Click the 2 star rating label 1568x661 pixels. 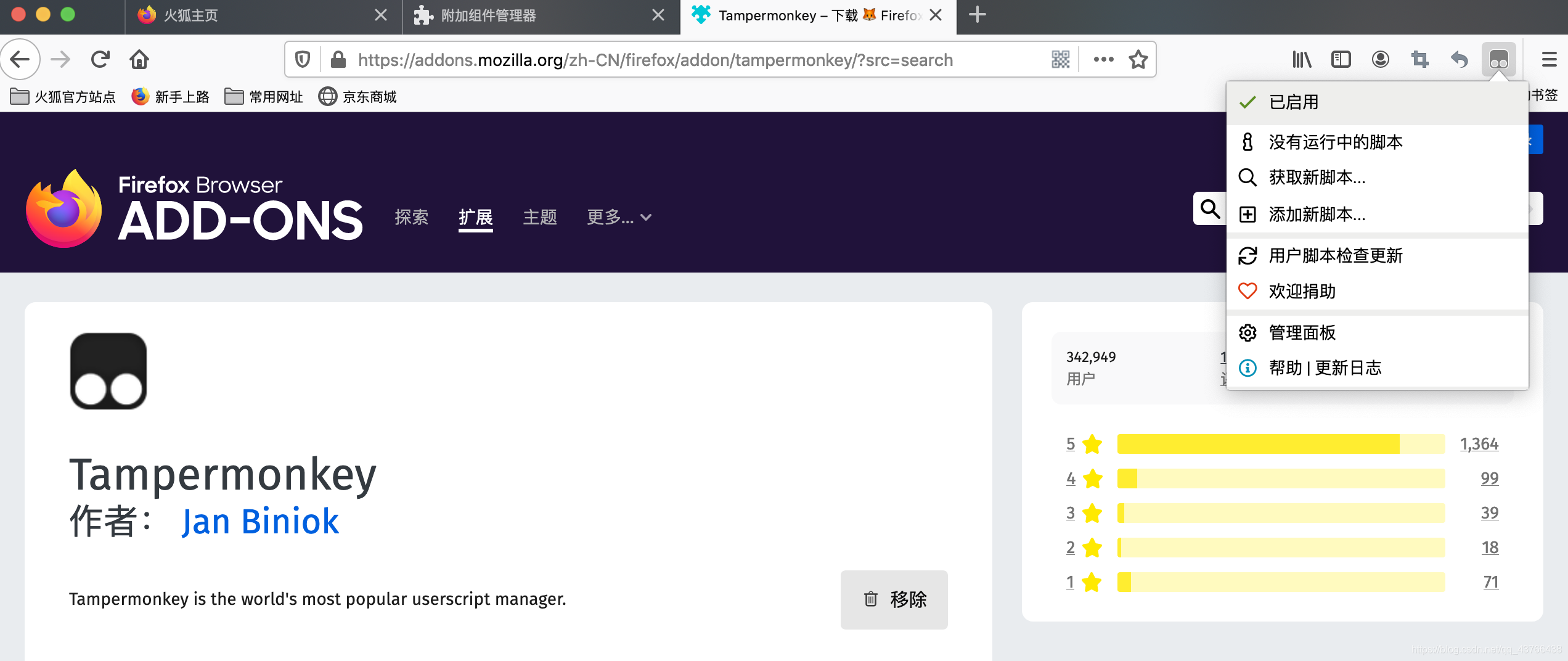pos(1084,548)
